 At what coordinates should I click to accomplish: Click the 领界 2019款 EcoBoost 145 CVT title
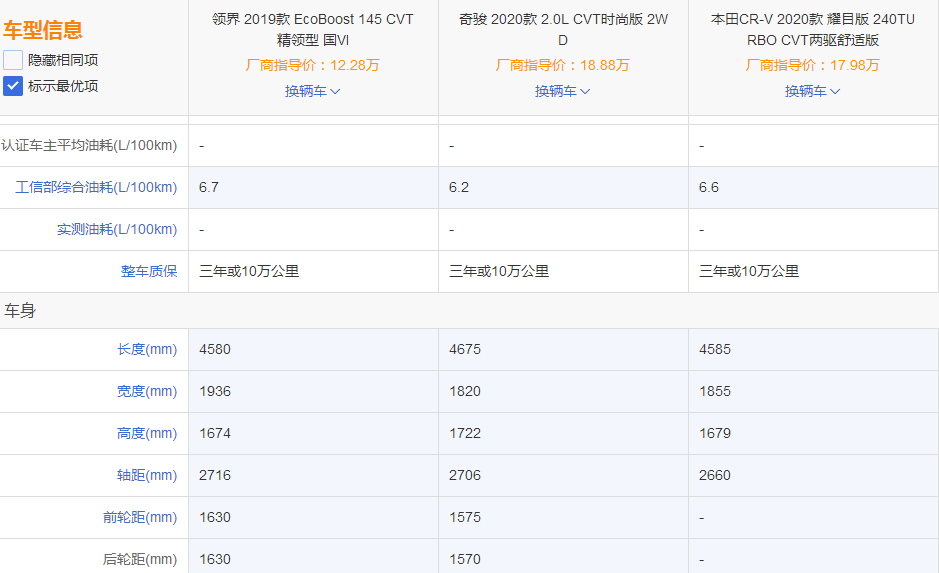click(313, 29)
